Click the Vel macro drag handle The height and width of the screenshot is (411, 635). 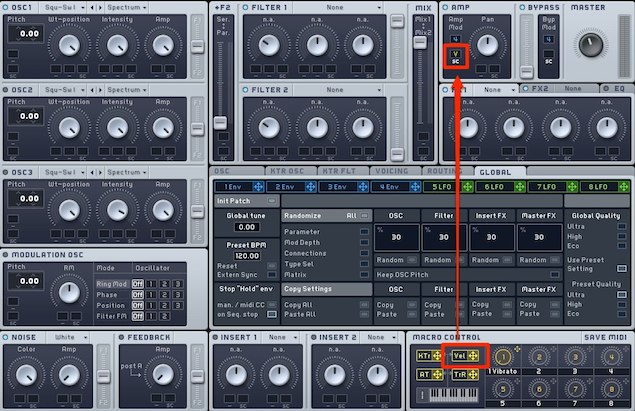tap(473, 356)
